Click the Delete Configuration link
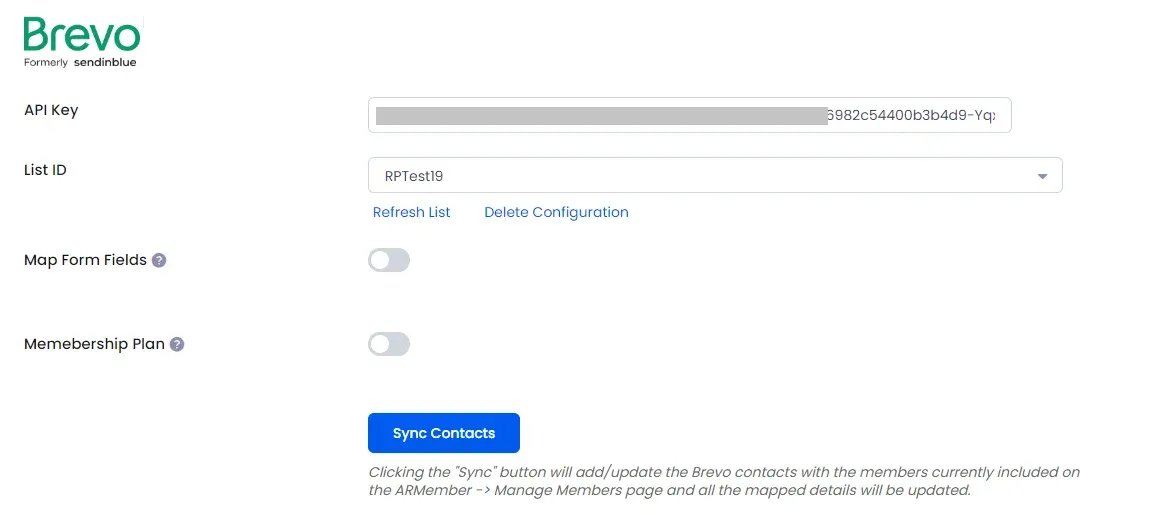The image size is (1165, 515). 556,213
